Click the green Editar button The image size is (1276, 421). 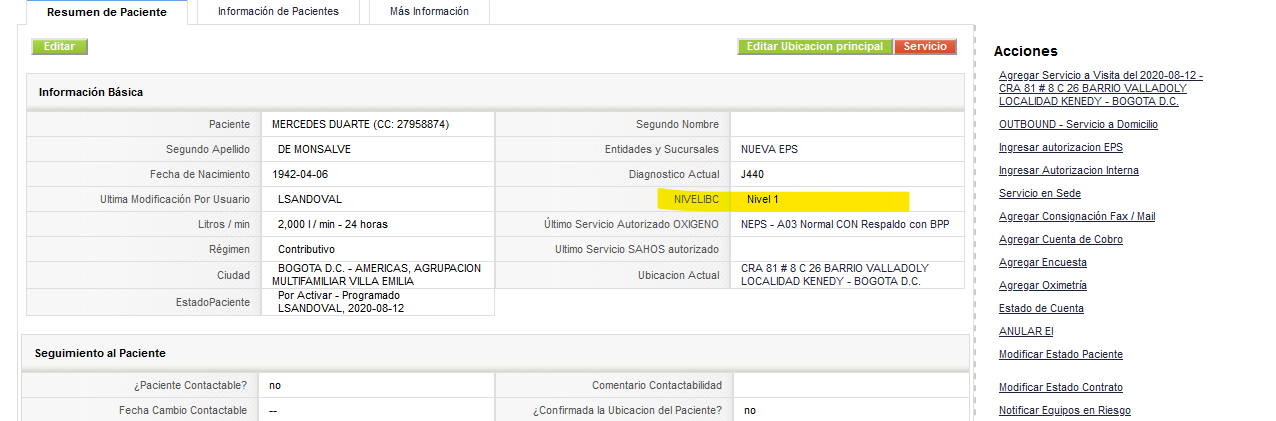pyautogui.click(x=60, y=47)
